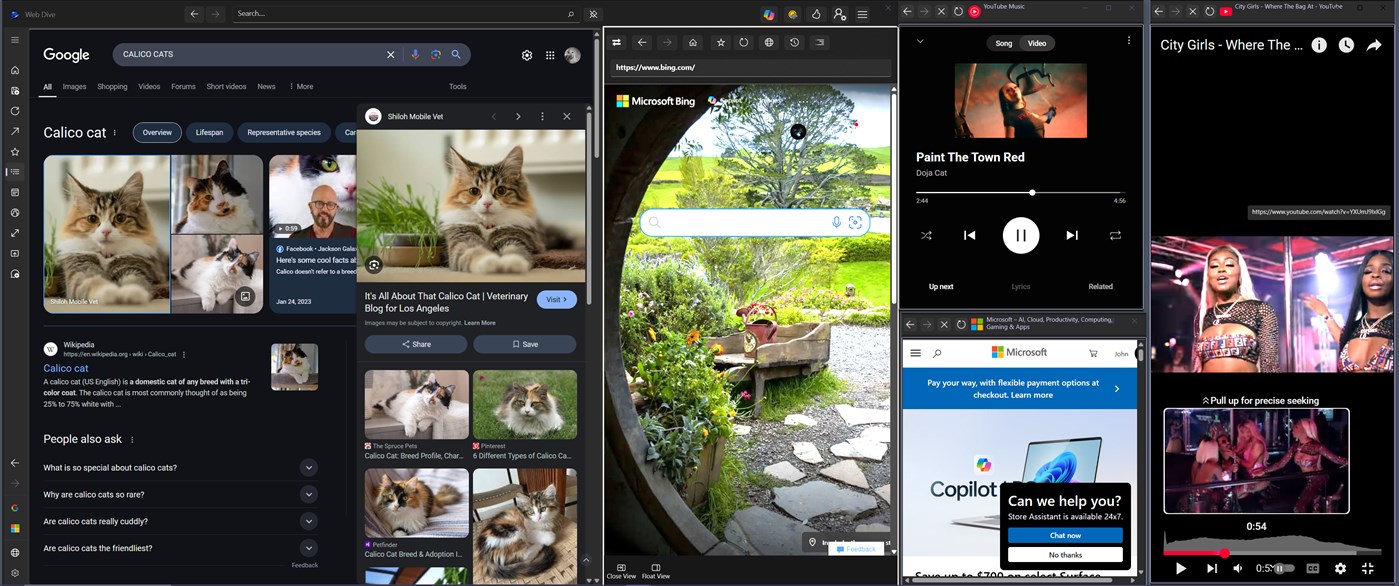The width and height of the screenshot is (1399, 586).
Task: Open browsing history in the Bing window toolbar
Action: (793, 43)
